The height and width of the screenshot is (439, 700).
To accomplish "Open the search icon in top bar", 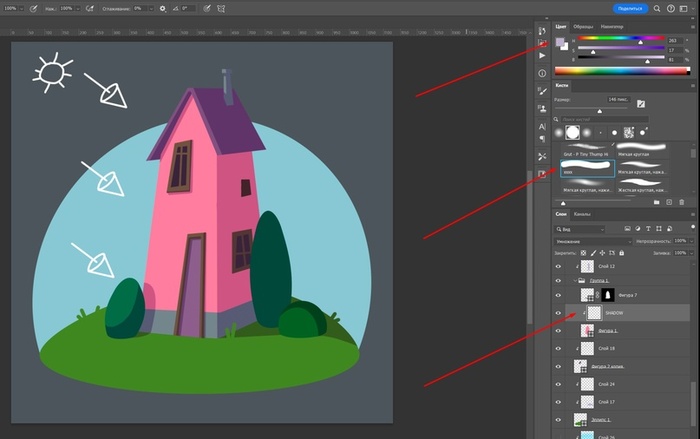I will tap(658, 8).
